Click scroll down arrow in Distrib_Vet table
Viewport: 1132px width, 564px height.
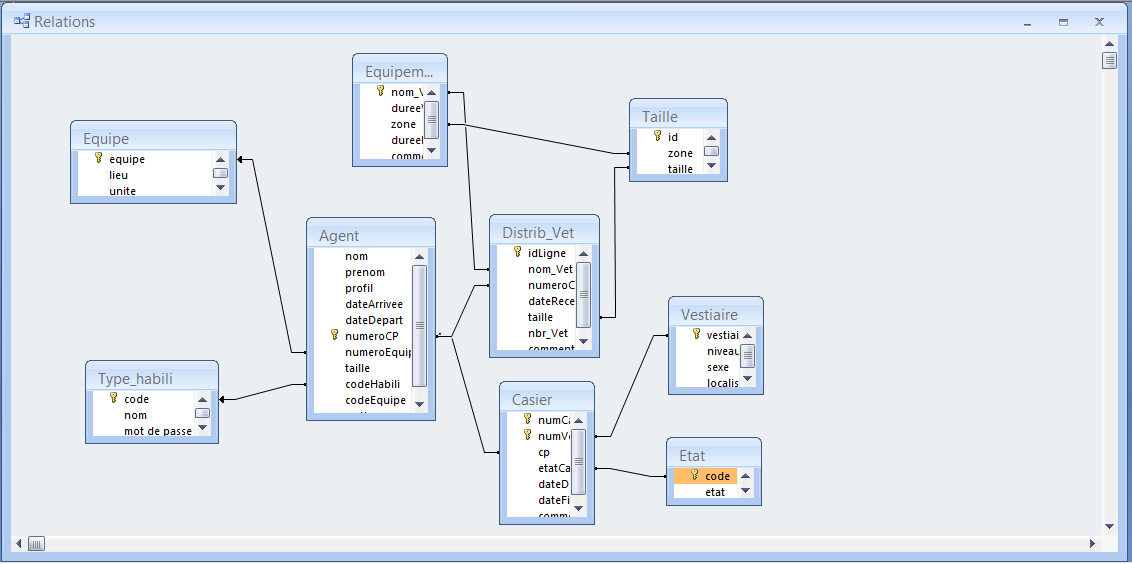coord(583,342)
